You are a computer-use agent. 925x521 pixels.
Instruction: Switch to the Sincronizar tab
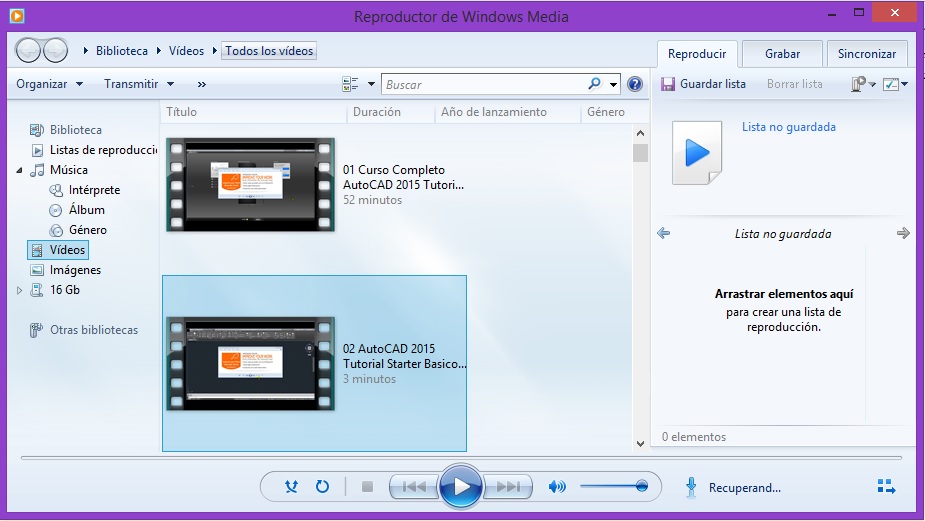867,54
